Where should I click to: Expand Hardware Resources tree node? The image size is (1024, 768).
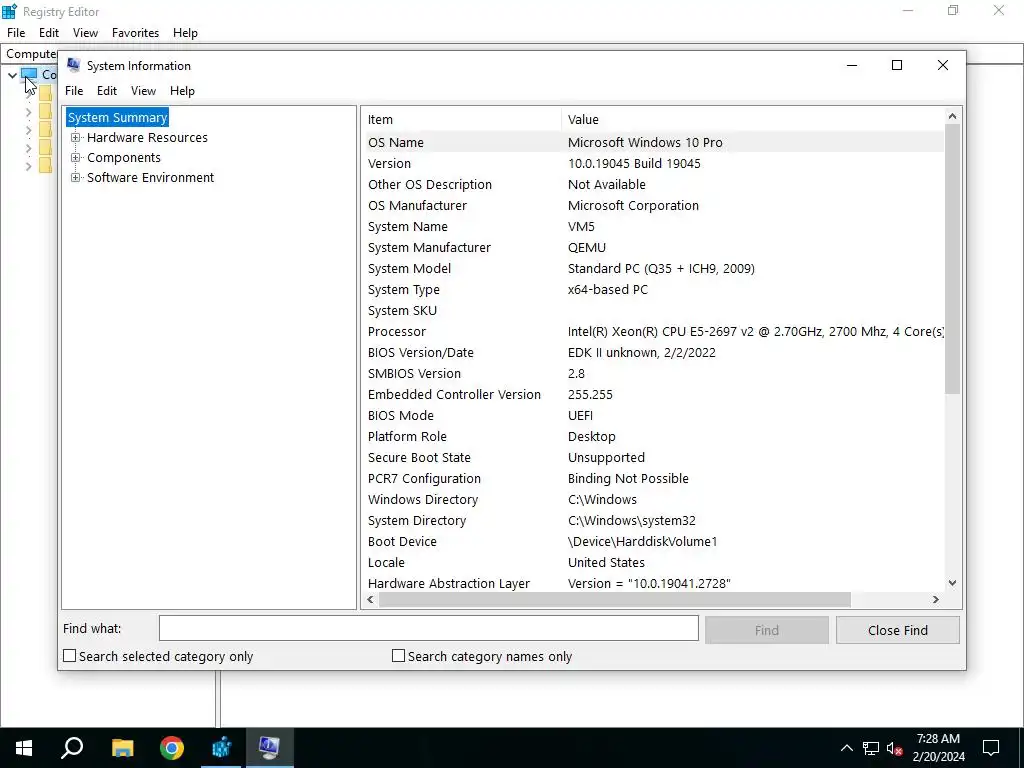click(76, 138)
